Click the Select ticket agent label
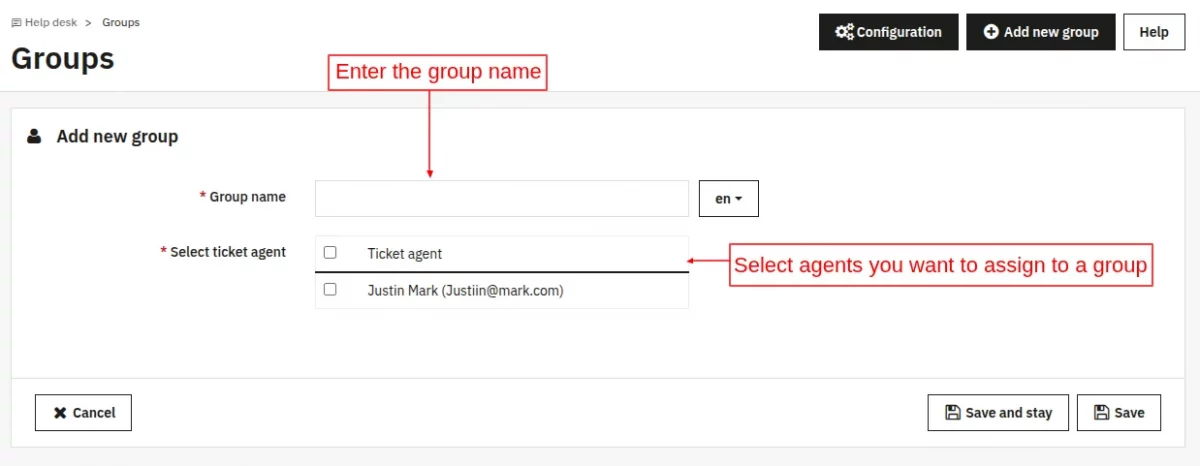Screen dimensions: 1200x466 click(x=228, y=252)
